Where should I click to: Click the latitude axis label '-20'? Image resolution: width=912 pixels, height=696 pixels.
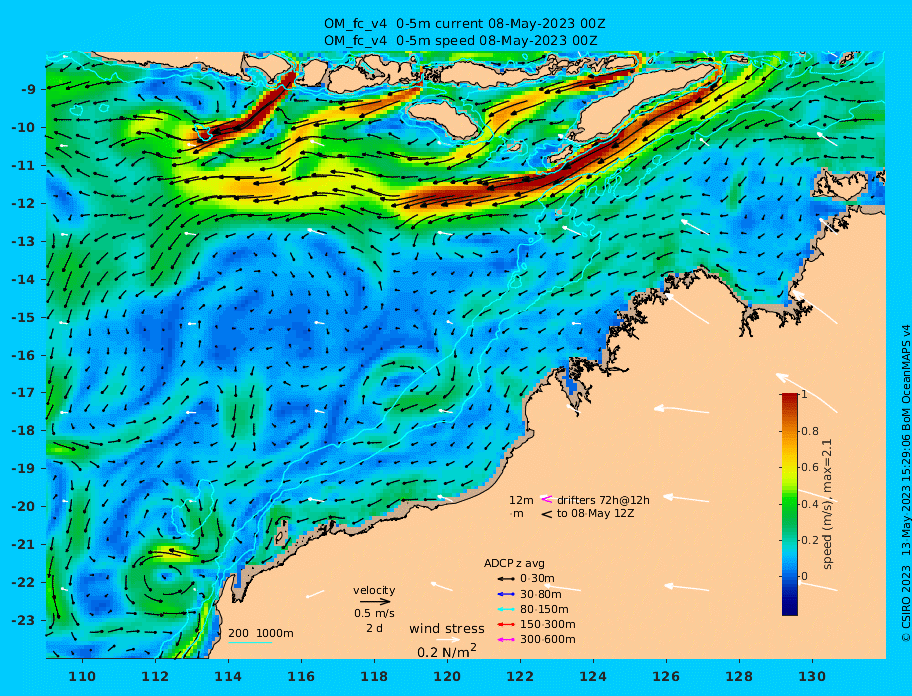click(24, 506)
